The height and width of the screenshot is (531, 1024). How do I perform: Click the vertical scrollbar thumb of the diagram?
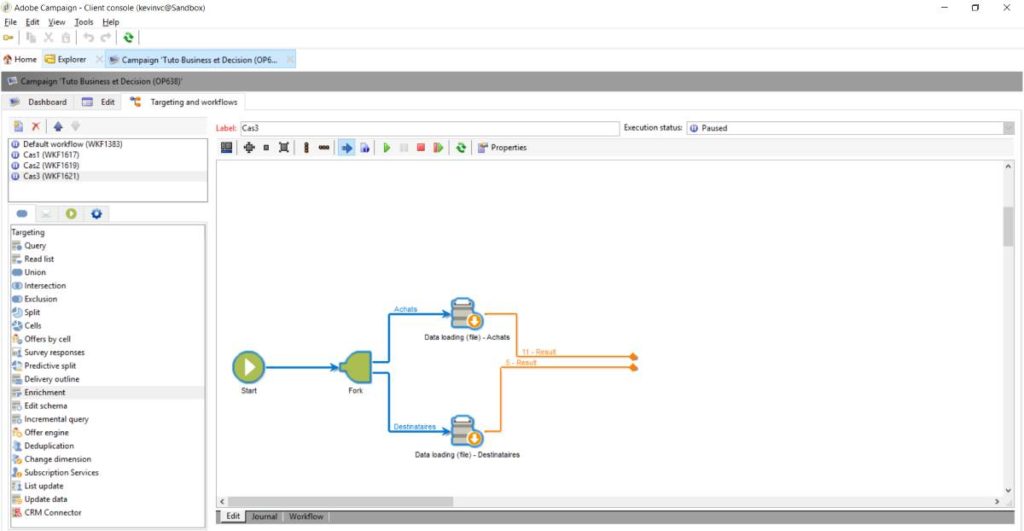[1008, 227]
